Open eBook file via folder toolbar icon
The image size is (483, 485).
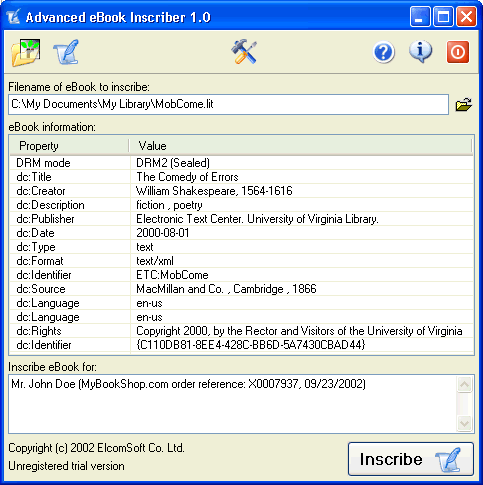point(26,52)
